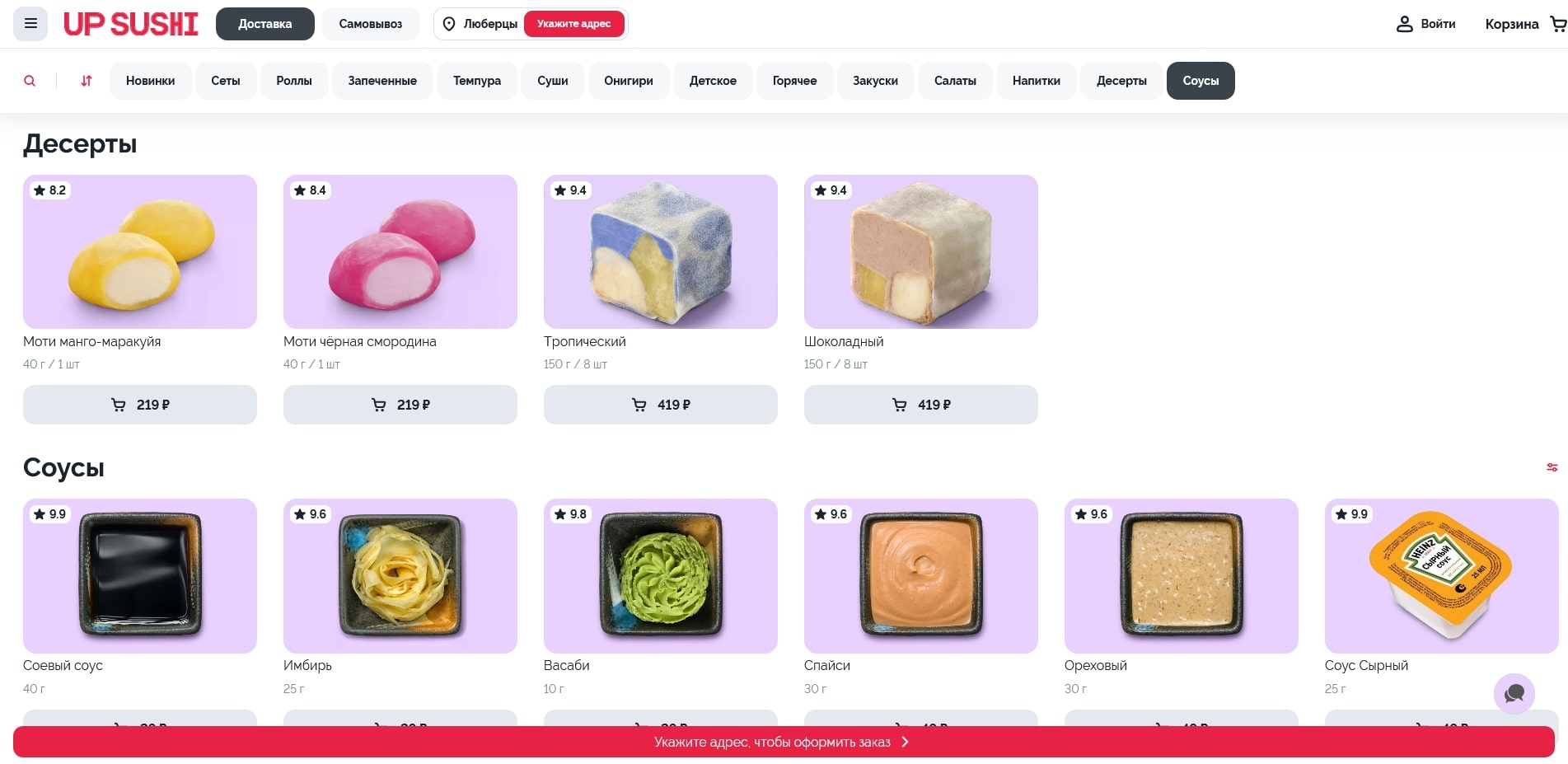Add Моти манго-маракуйя for 219 ₽

pos(140,405)
